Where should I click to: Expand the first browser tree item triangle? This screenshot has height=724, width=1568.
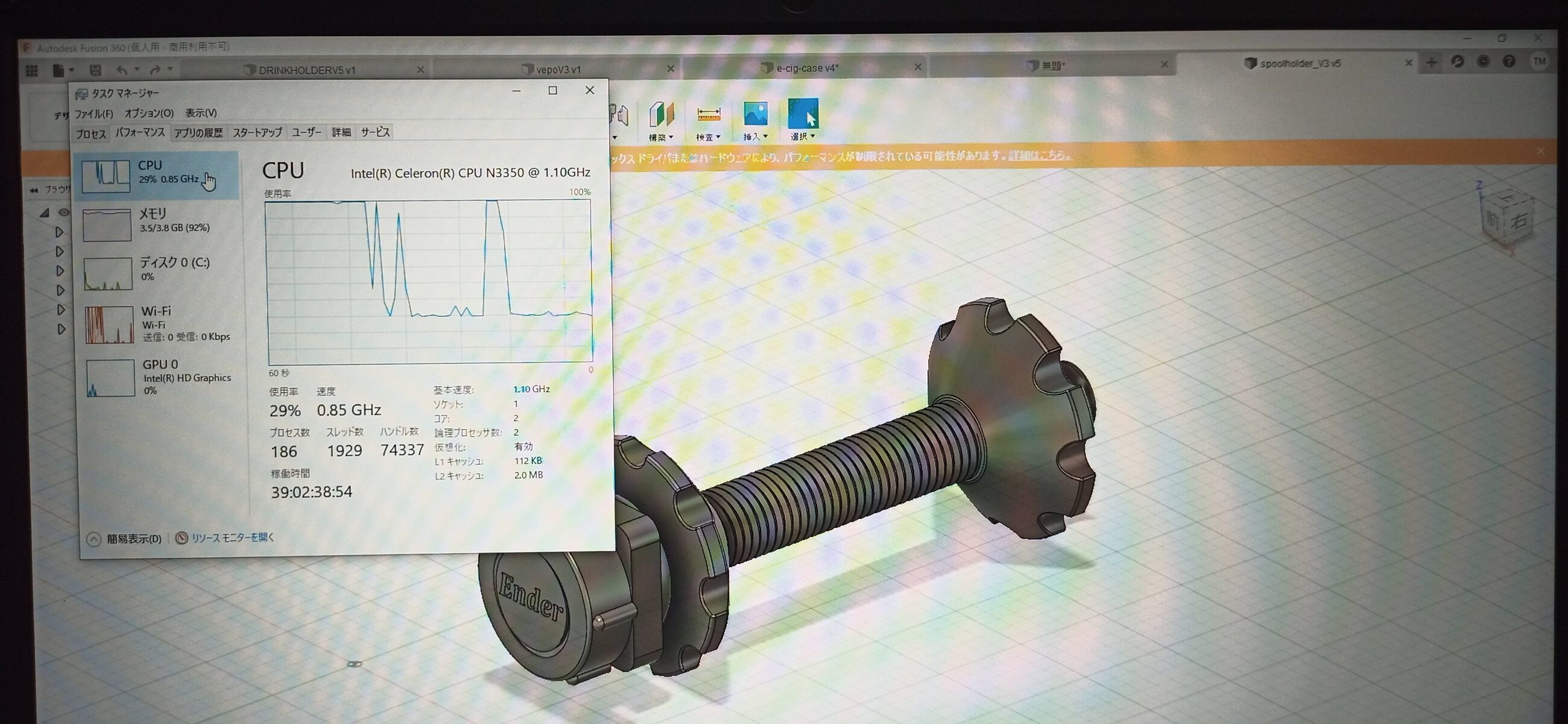pos(59,232)
